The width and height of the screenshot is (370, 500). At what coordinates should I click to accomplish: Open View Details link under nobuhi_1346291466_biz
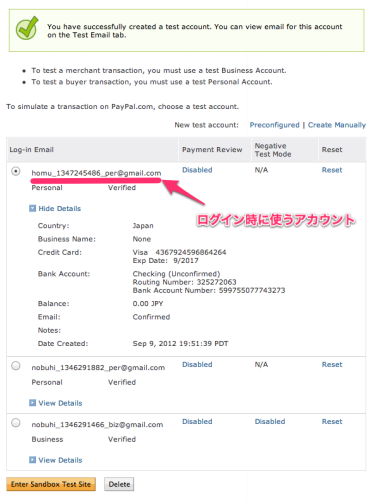pyautogui.click(x=60, y=460)
